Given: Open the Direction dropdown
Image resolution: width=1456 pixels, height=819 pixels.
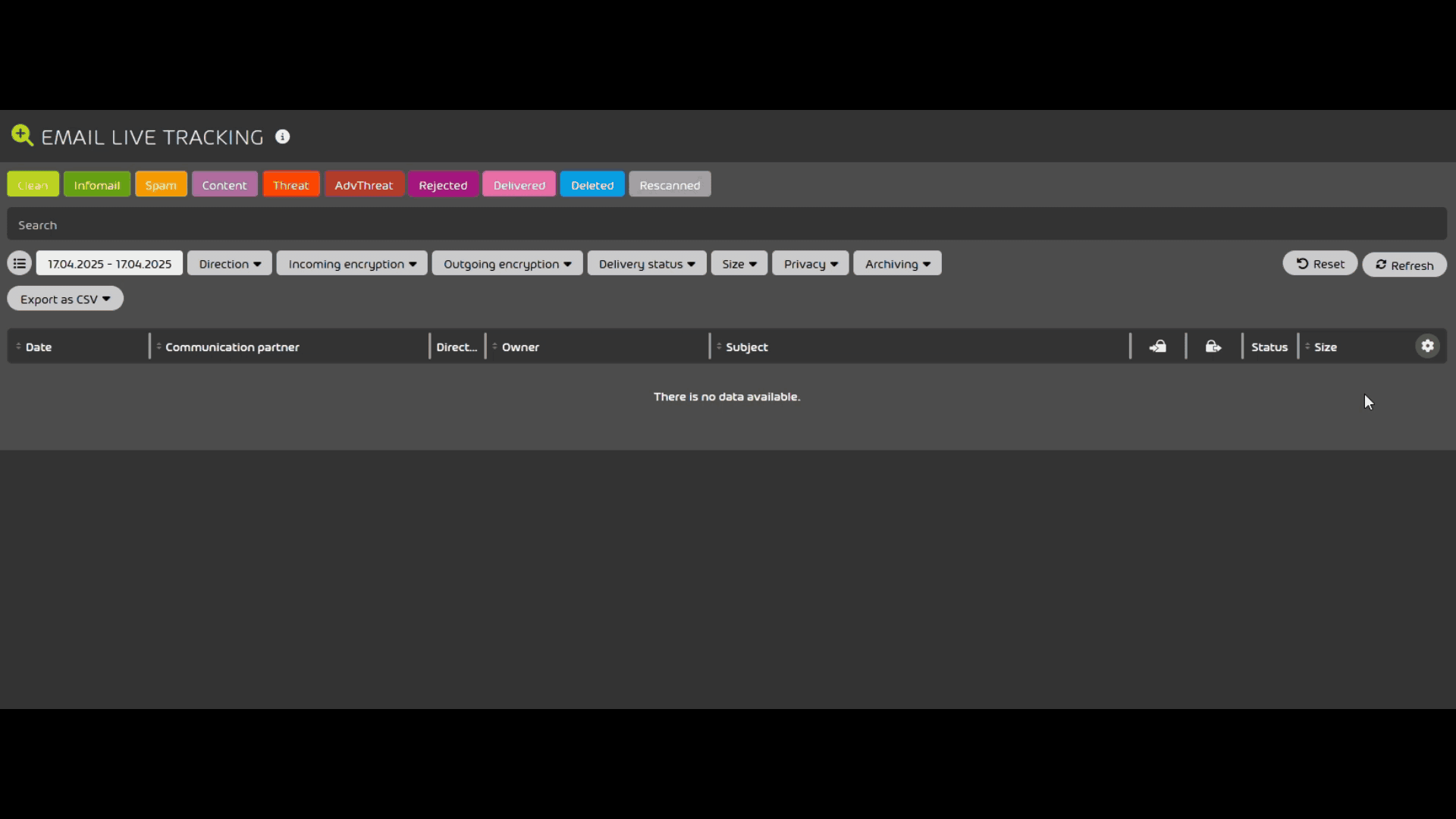Looking at the screenshot, I should [x=229, y=263].
